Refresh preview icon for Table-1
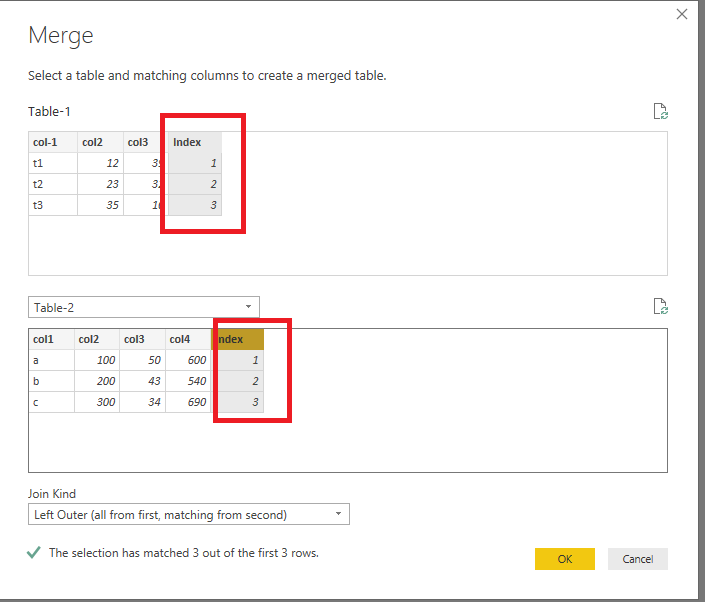This screenshot has height=602, width=705. pos(660,111)
